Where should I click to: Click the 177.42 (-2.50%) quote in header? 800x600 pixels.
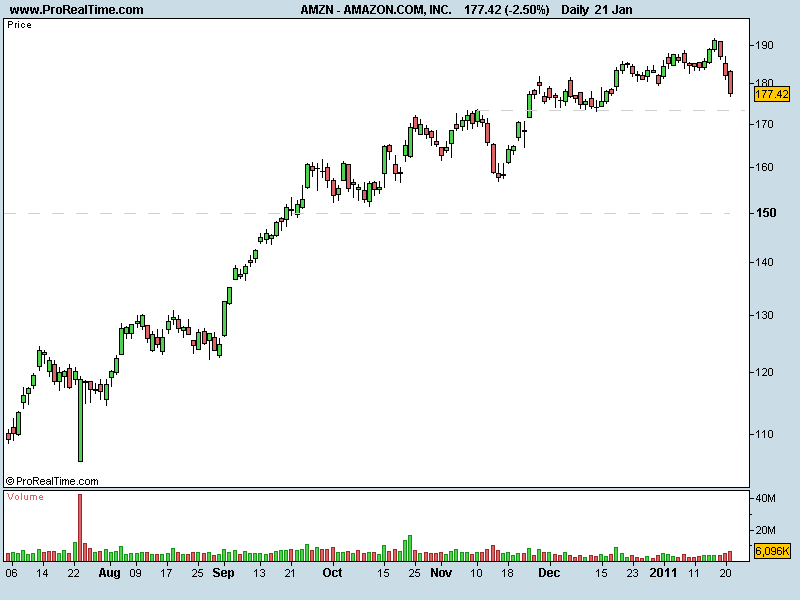coord(507,10)
